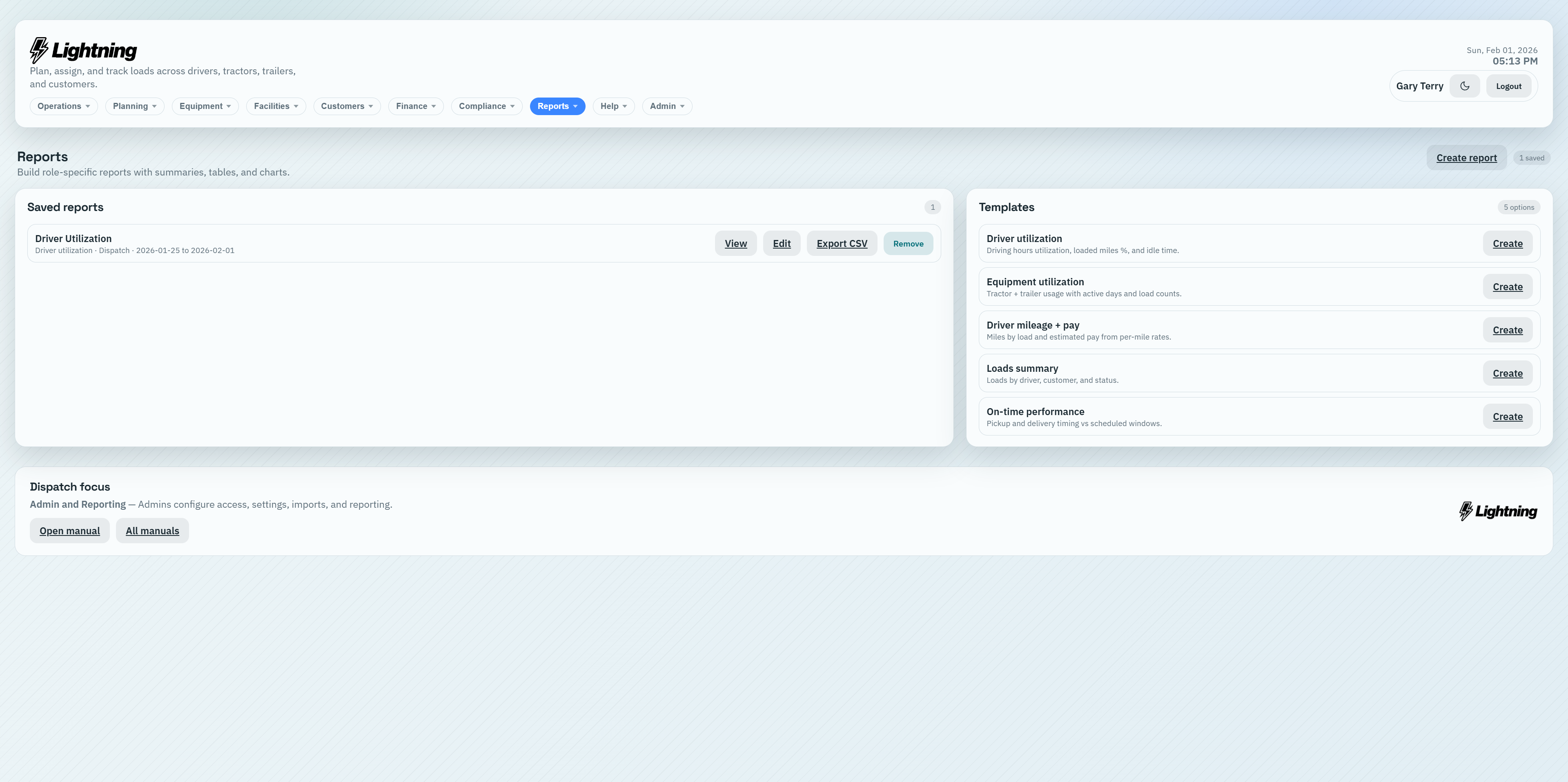This screenshot has height=782, width=1568.
Task: View the Driver Utilization saved report
Action: (x=735, y=243)
